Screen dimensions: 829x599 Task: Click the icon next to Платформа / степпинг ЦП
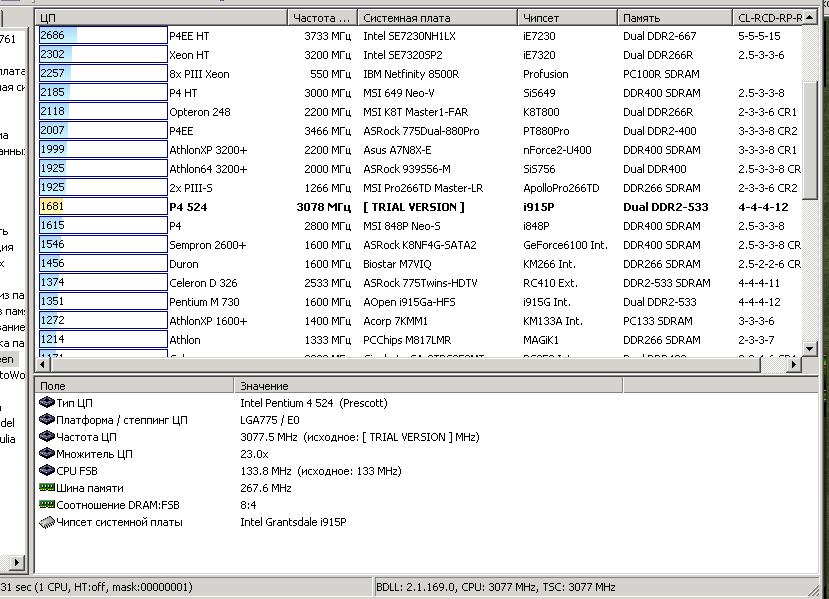46,420
